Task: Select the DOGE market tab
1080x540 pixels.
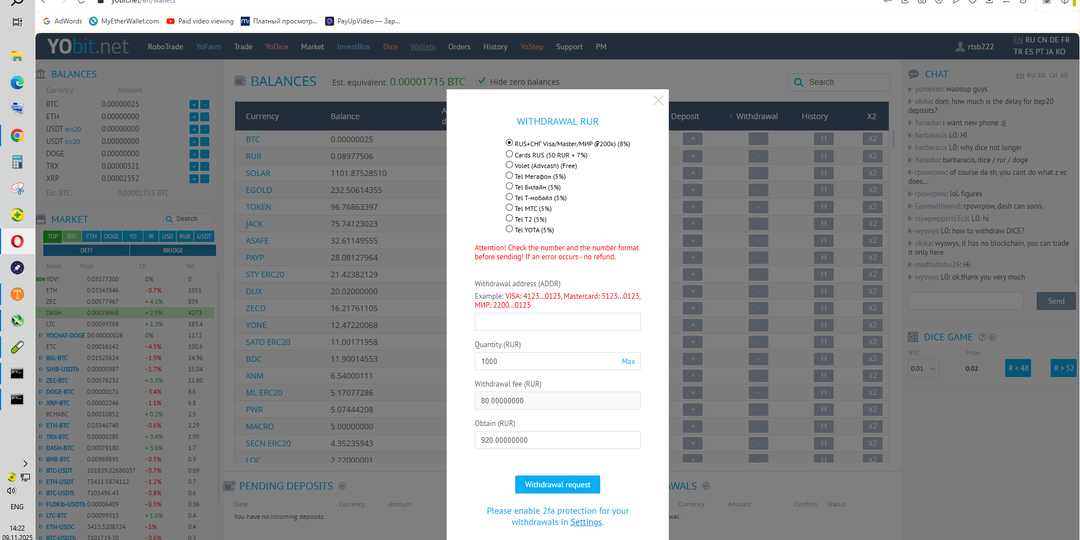Action: coord(111,236)
